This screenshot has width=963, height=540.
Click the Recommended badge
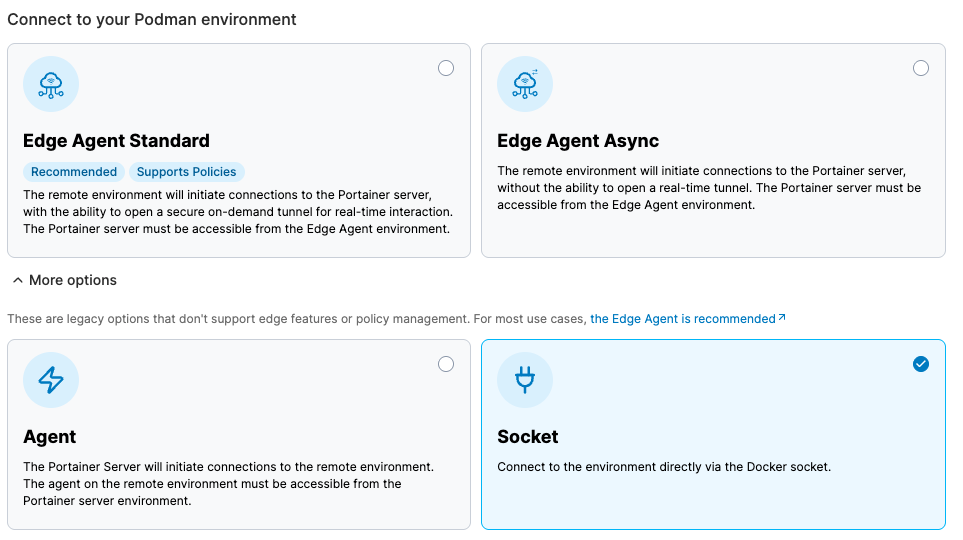click(74, 172)
